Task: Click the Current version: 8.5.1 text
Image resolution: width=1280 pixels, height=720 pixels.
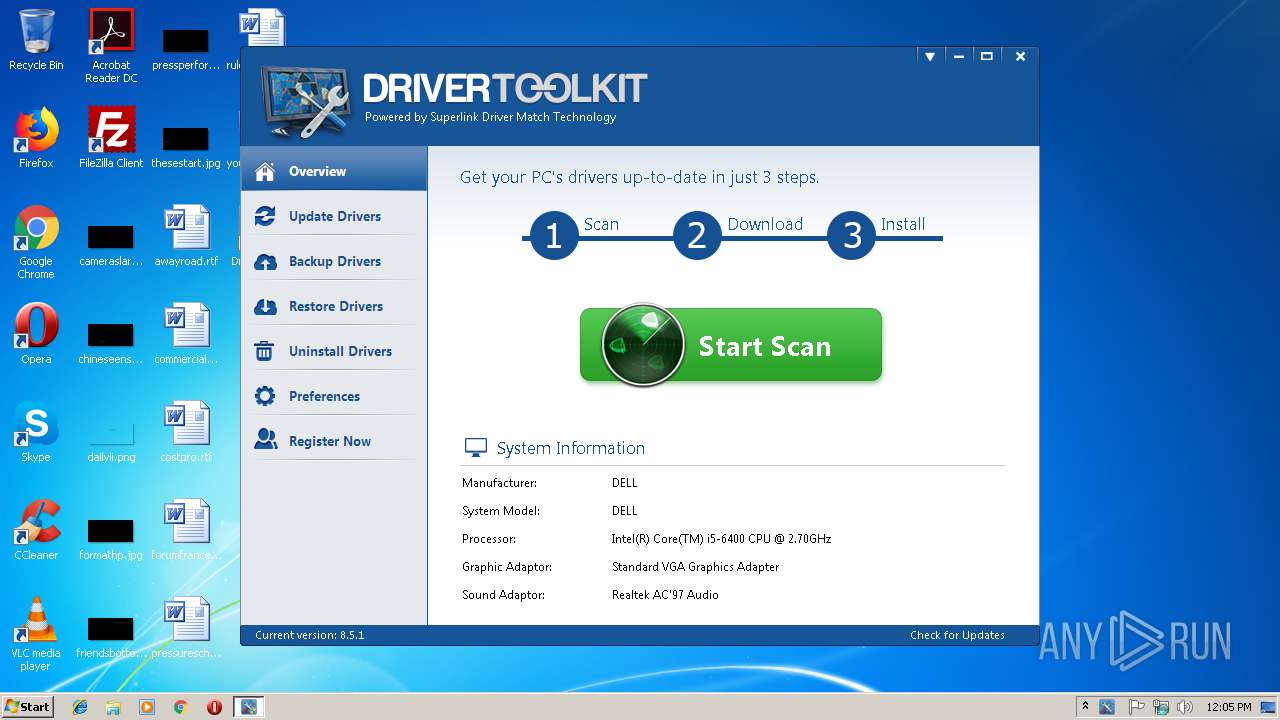Action: tap(309, 635)
